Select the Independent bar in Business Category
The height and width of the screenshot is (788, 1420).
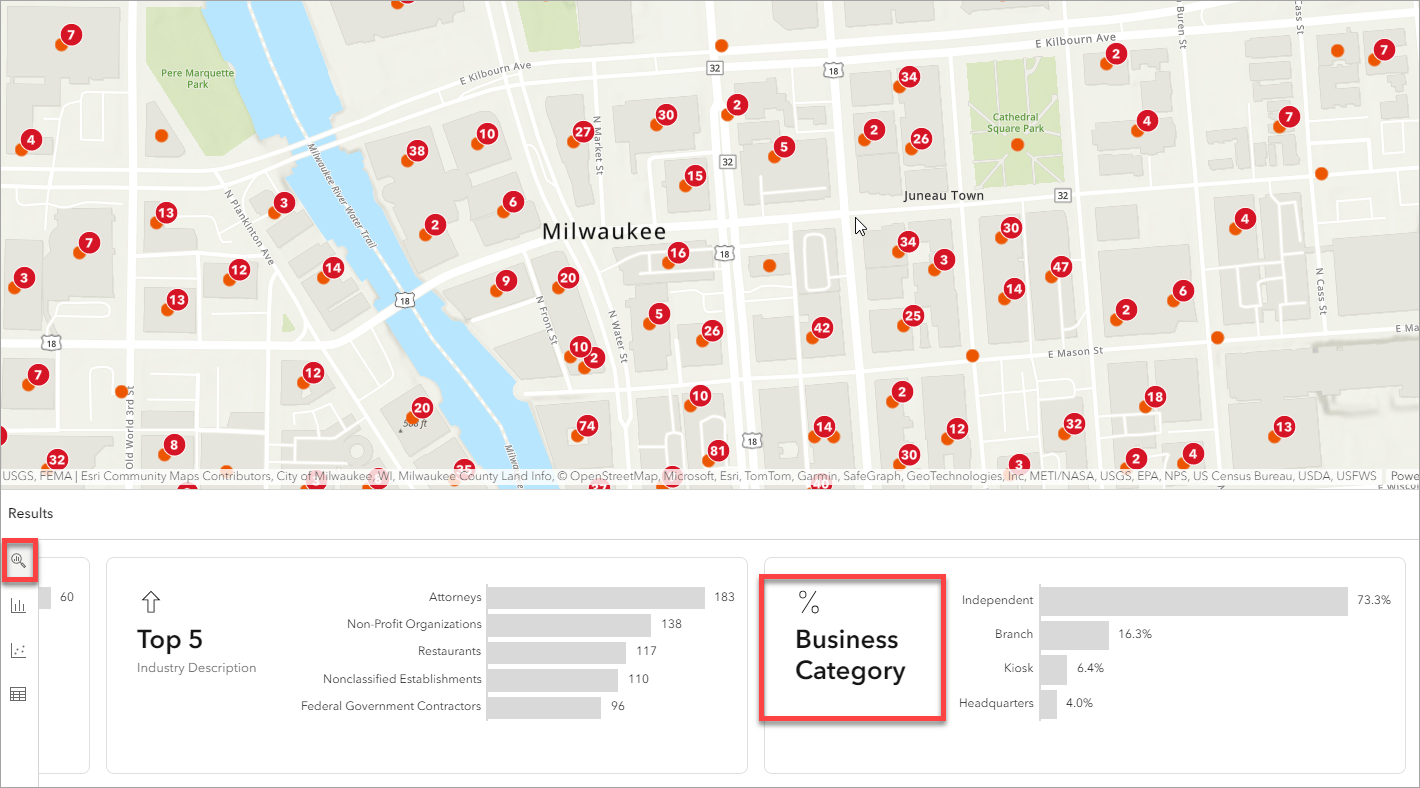coord(1195,601)
